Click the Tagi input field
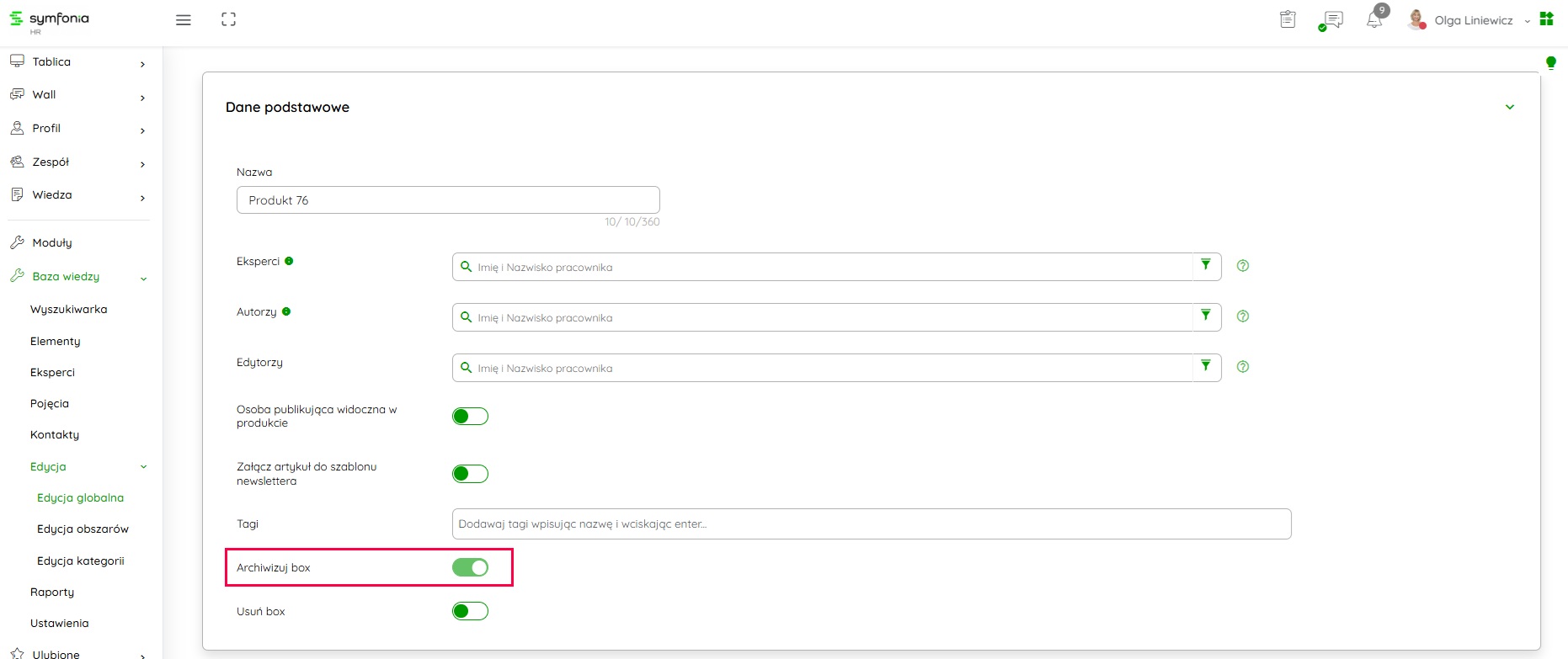The image size is (1568, 659). [x=871, y=523]
